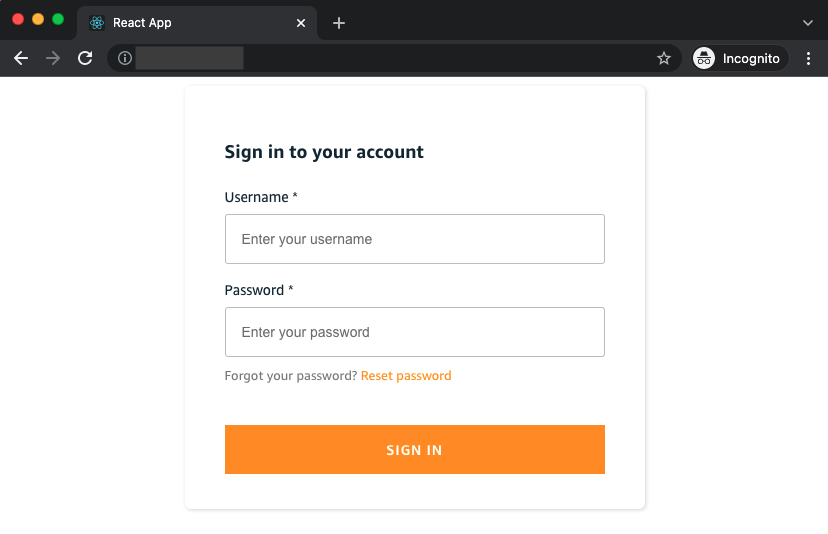
Task: Maximize the window with green button
Action: coord(58,19)
